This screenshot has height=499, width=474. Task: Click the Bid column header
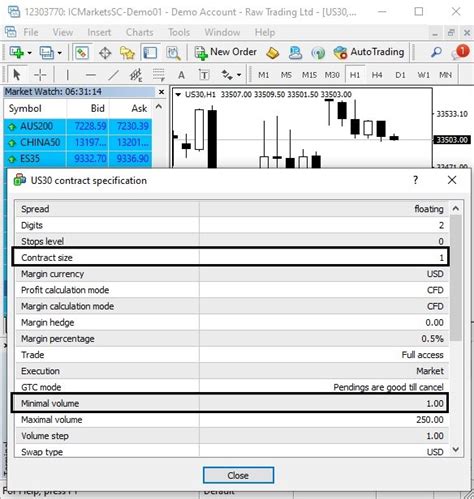[x=88, y=109]
